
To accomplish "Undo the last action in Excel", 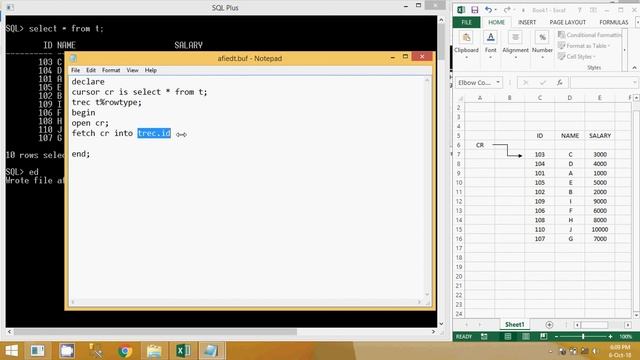I will [x=488, y=10].
